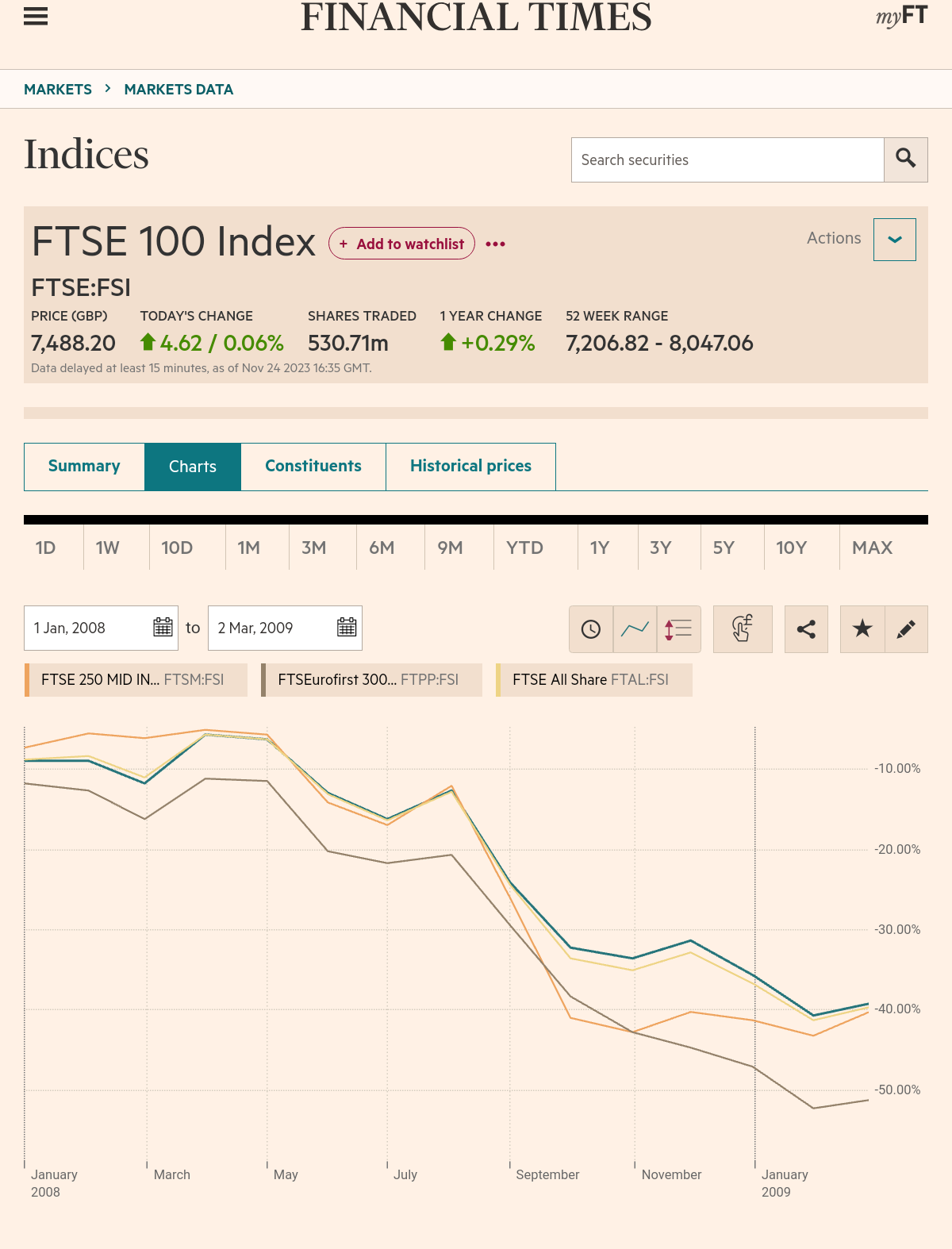Toggle the FTSE 250 MID comparison series
This screenshot has height=1249, width=952.
click(x=135, y=680)
